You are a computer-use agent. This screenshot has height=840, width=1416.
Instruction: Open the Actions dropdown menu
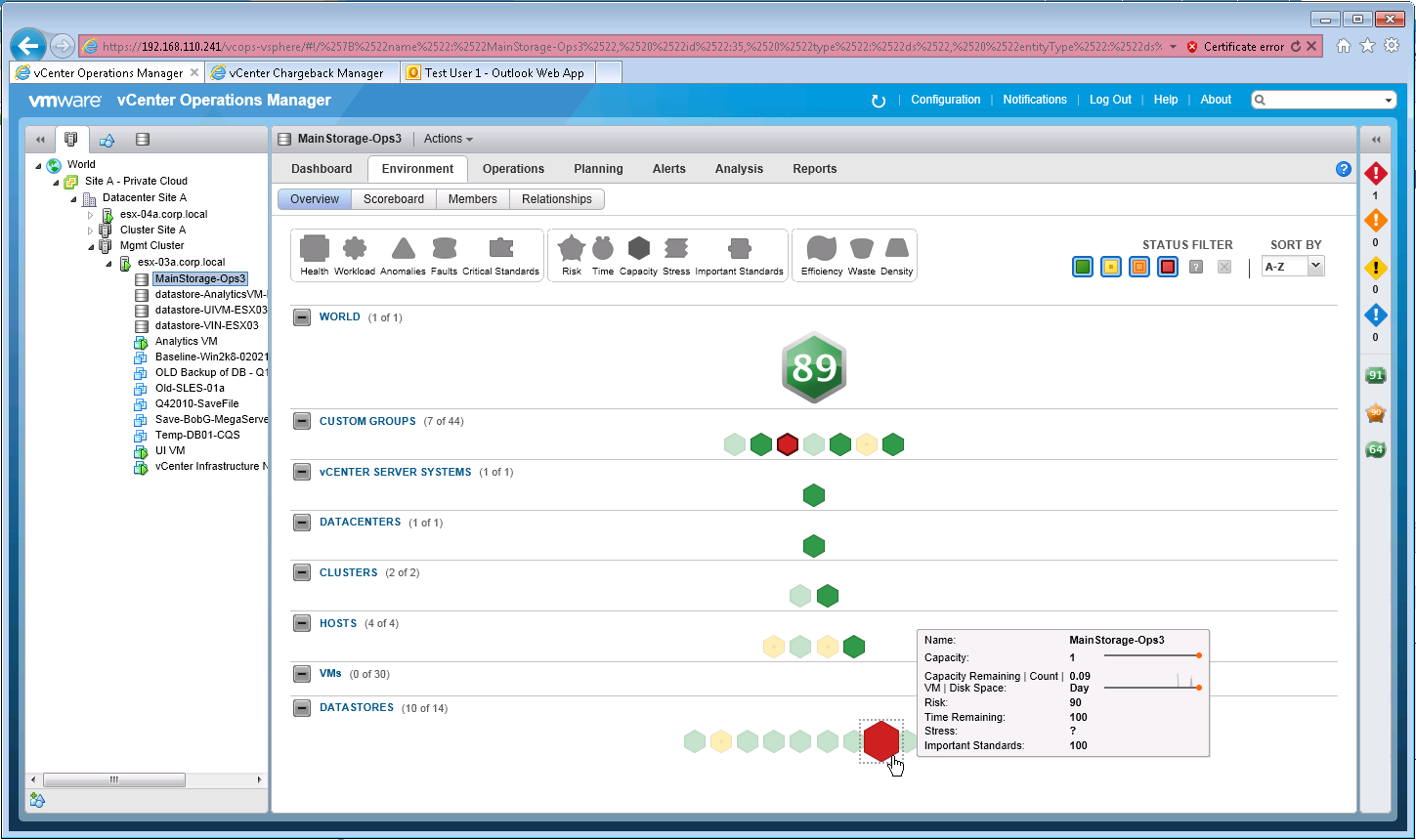pos(448,139)
